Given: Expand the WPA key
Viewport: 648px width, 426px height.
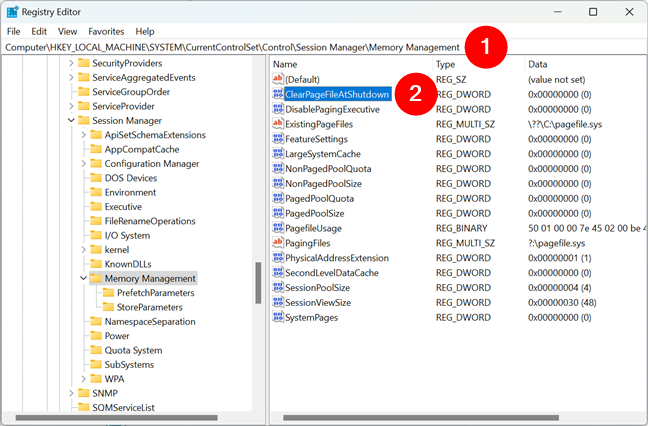Looking at the screenshot, I should pos(83,379).
